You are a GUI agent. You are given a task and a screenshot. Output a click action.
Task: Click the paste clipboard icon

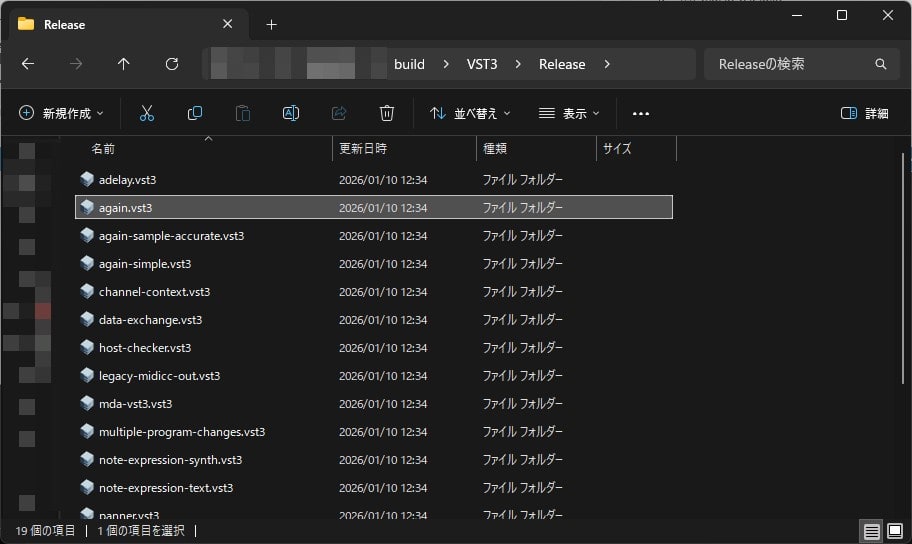pos(243,113)
